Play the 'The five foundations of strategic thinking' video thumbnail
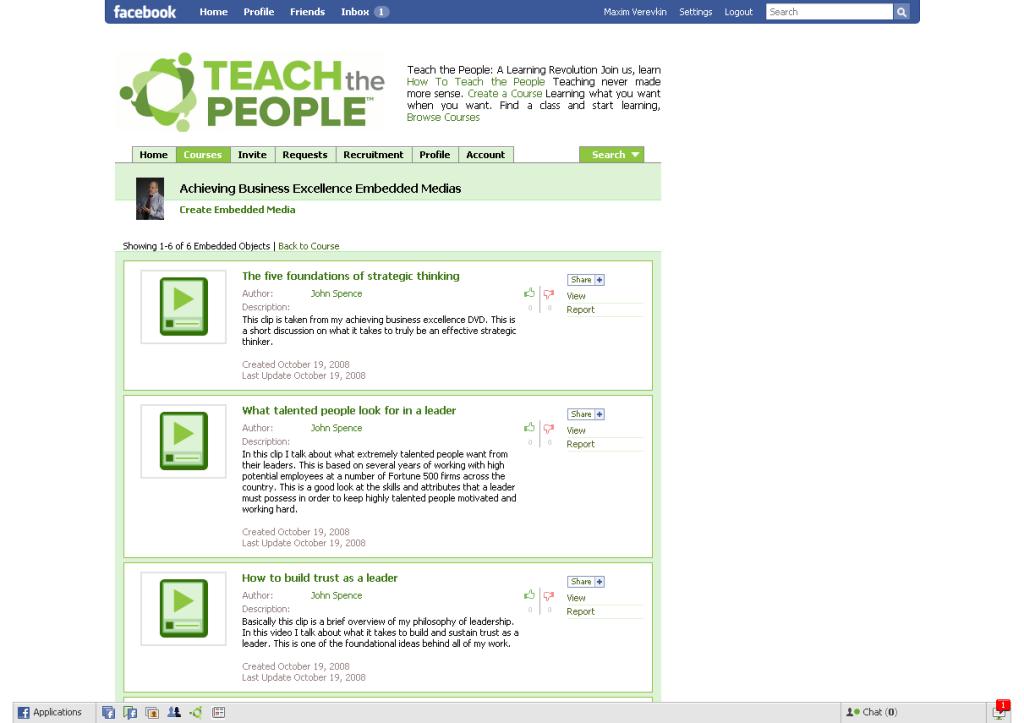 (x=184, y=306)
